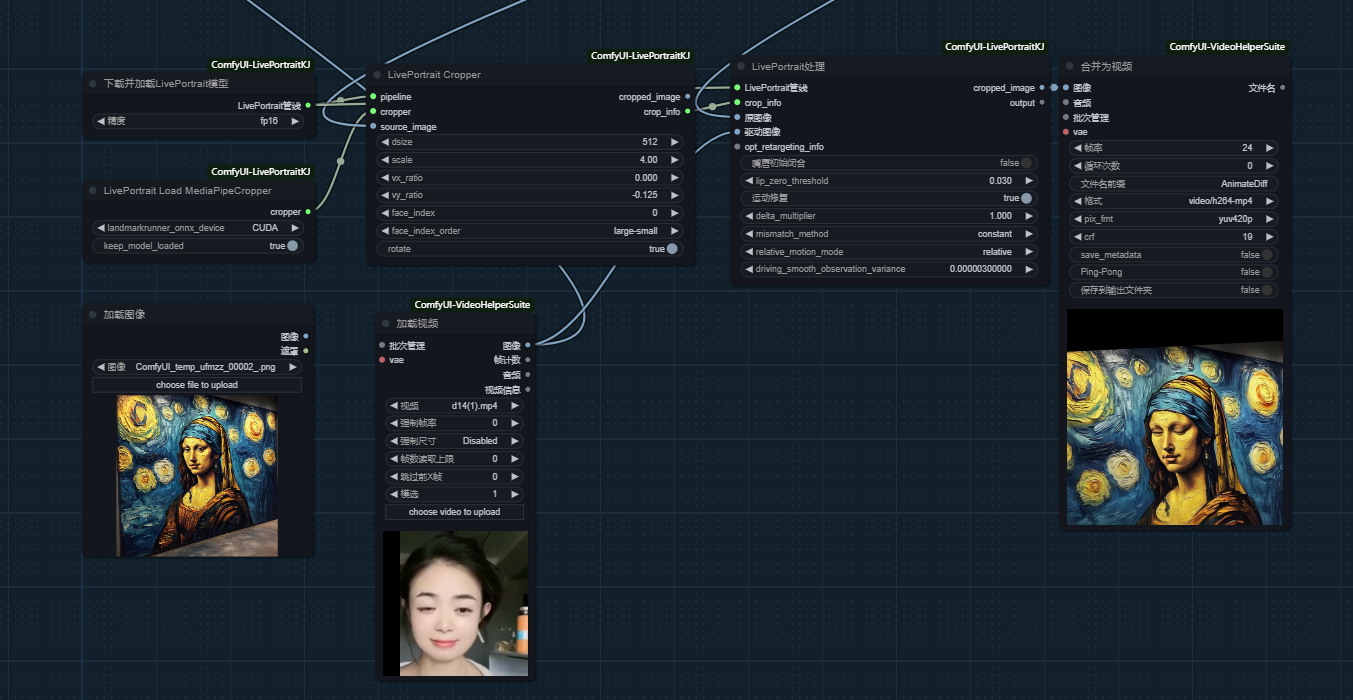Collapse the LivePortrait Load MediaPipeCropper node title dot
This screenshot has width=1353, height=700.
coord(93,190)
